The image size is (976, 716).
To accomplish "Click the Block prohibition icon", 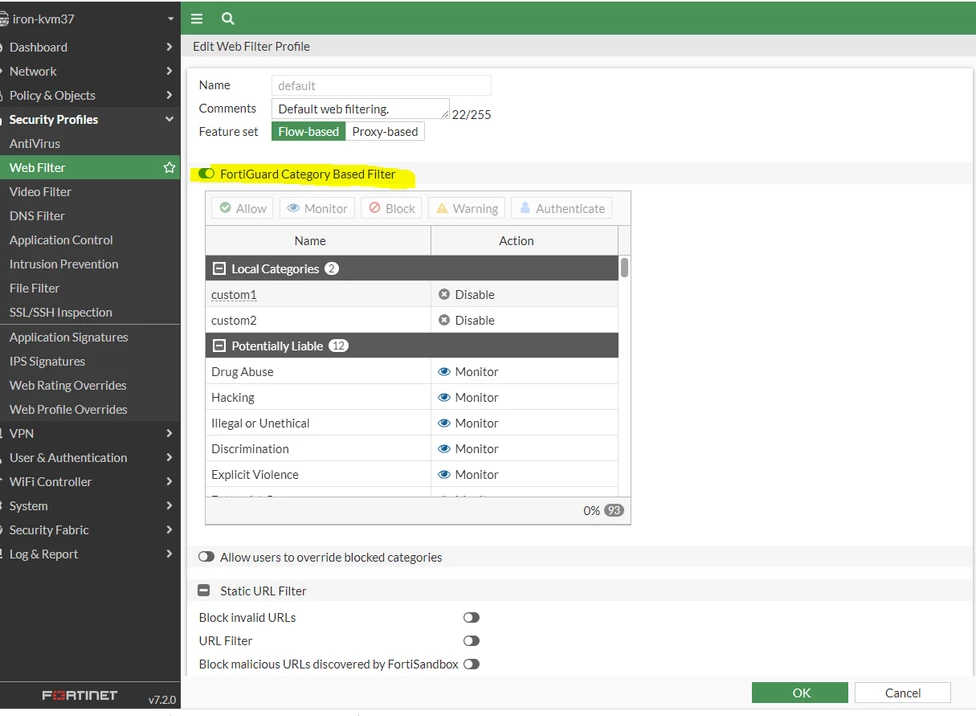I will [375, 208].
